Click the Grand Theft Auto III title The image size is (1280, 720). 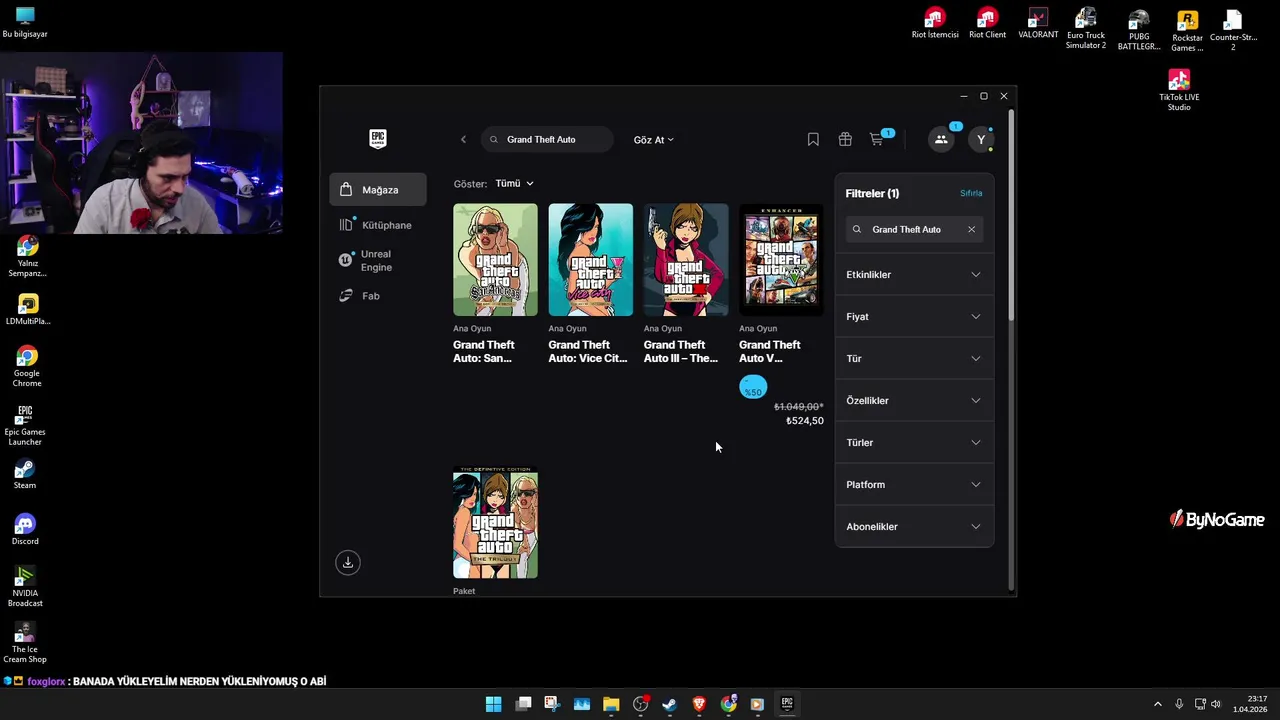click(x=681, y=351)
